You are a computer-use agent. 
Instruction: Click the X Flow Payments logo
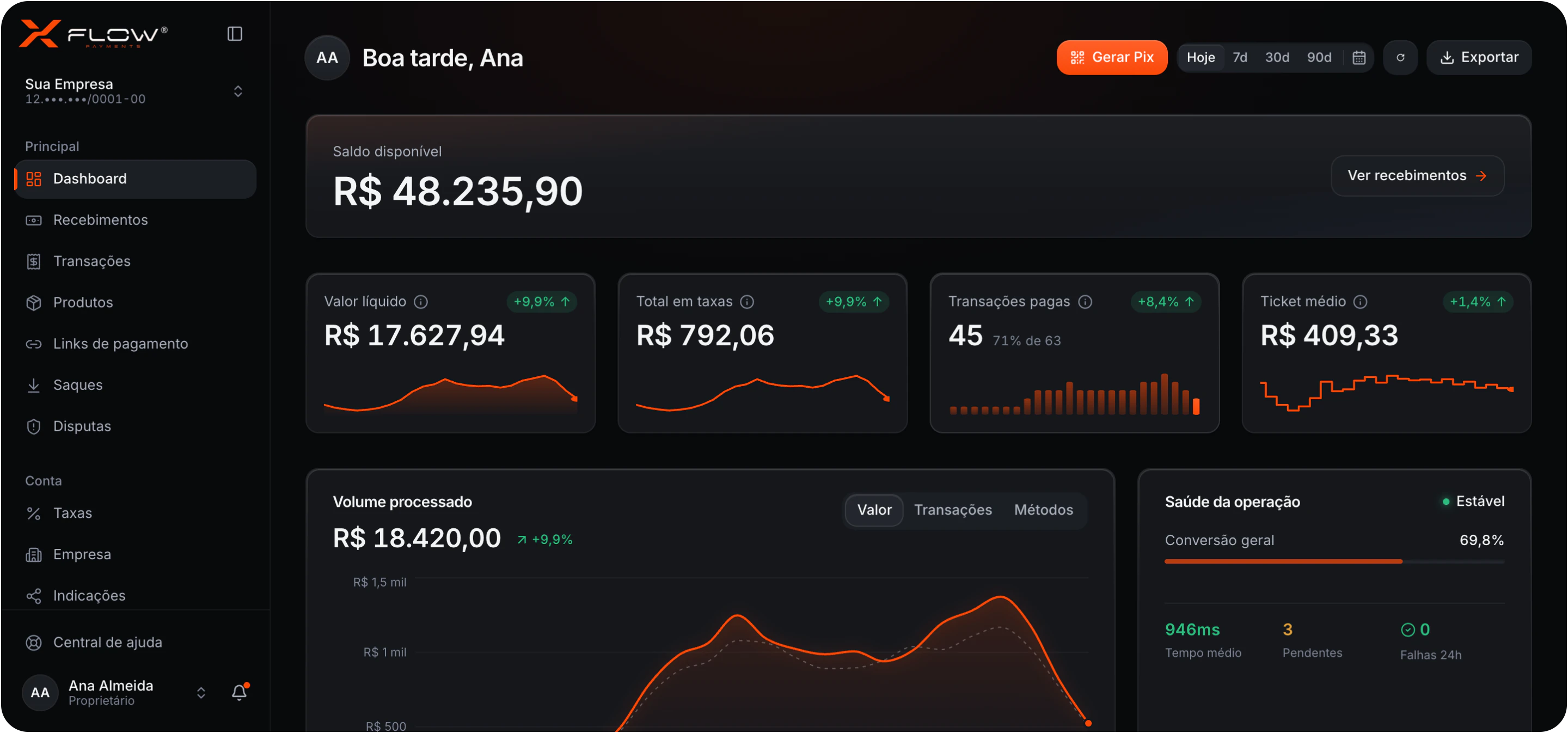click(93, 33)
